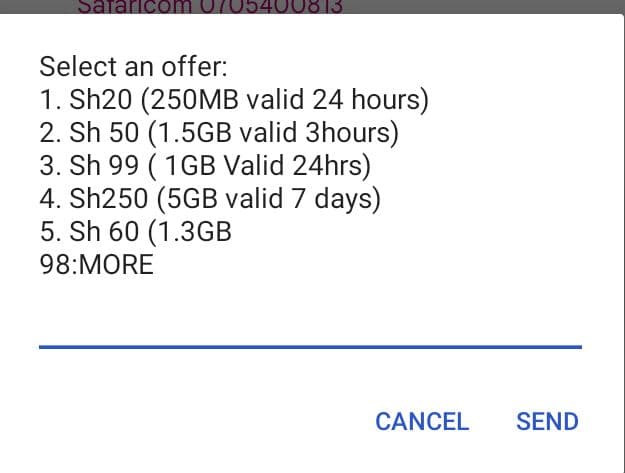Click the Sh 60 1.3GB offer line
Viewport: 625px width, 473px height.
coord(135,232)
